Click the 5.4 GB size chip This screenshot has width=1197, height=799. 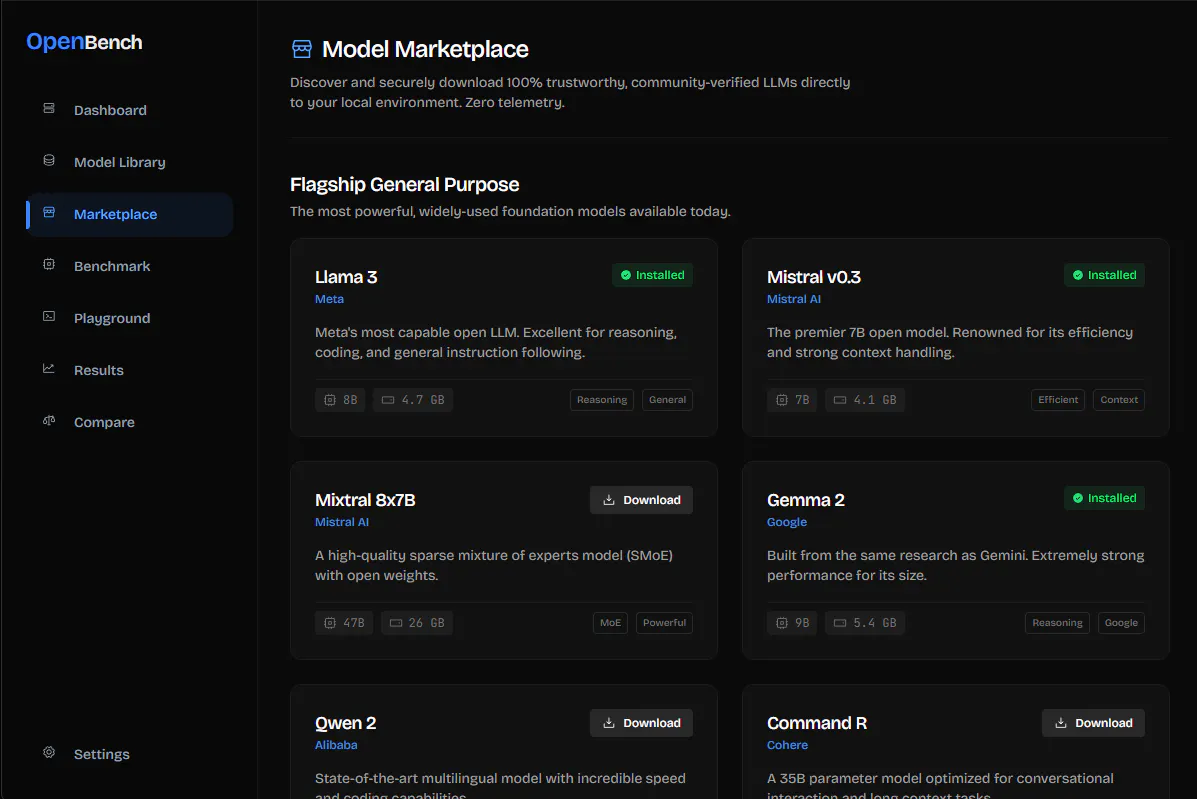(865, 623)
